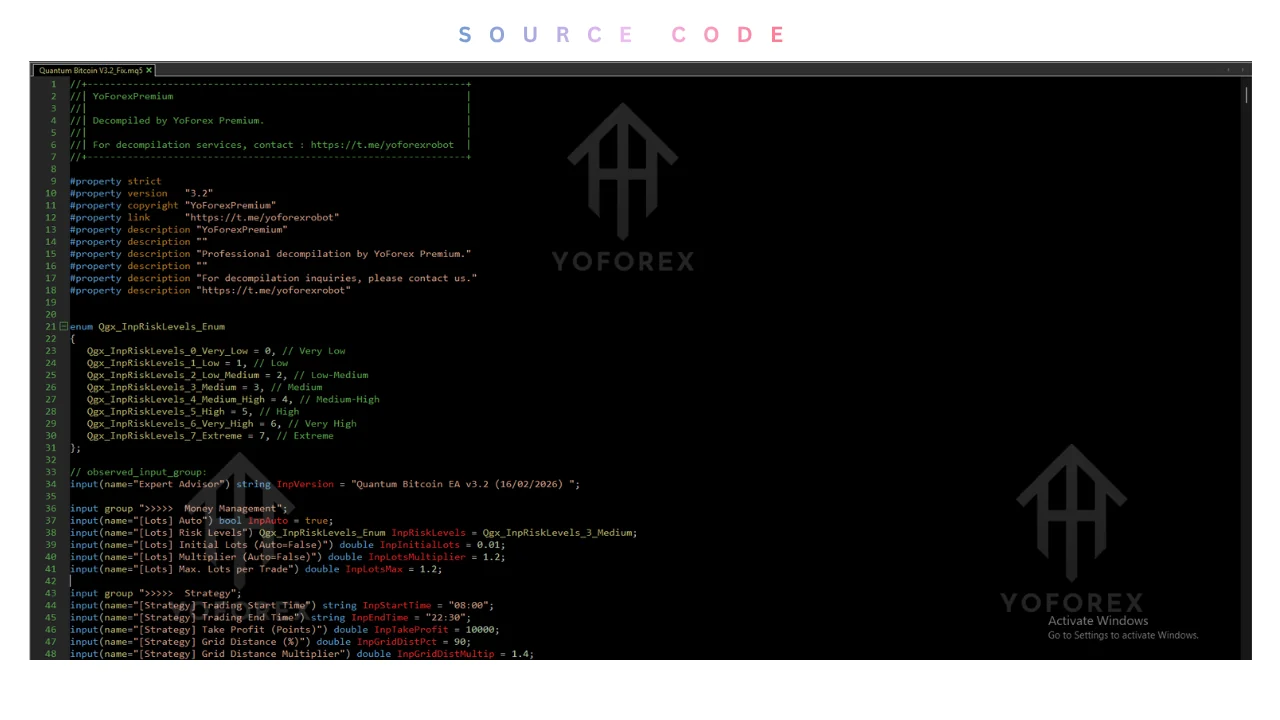Viewport: 1280px width, 720px height.
Task: Click 'Qgx_InpRiskLevels_0_Very_Low = 0' entry
Action: coord(216,351)
